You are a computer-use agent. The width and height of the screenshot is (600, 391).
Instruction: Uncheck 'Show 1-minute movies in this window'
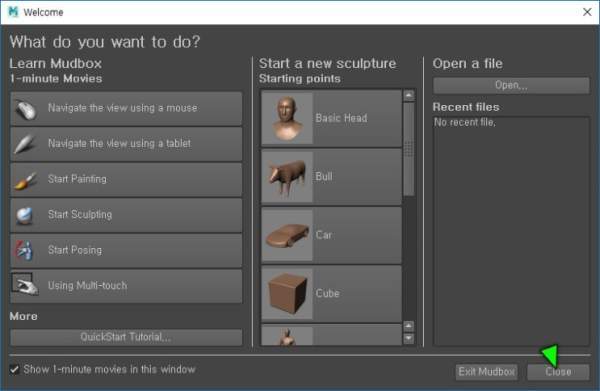click(x=15, y=370)
